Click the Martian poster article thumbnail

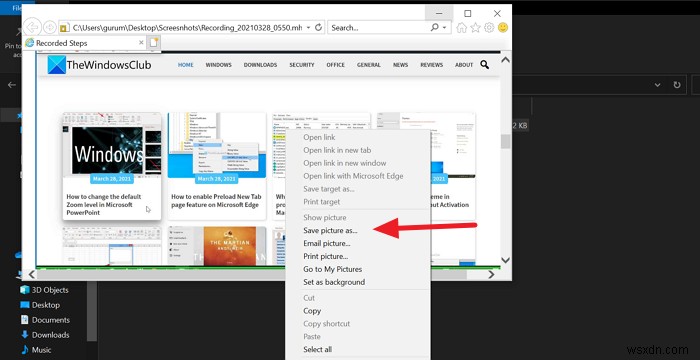pyautogui.click(x=217, y=245)
